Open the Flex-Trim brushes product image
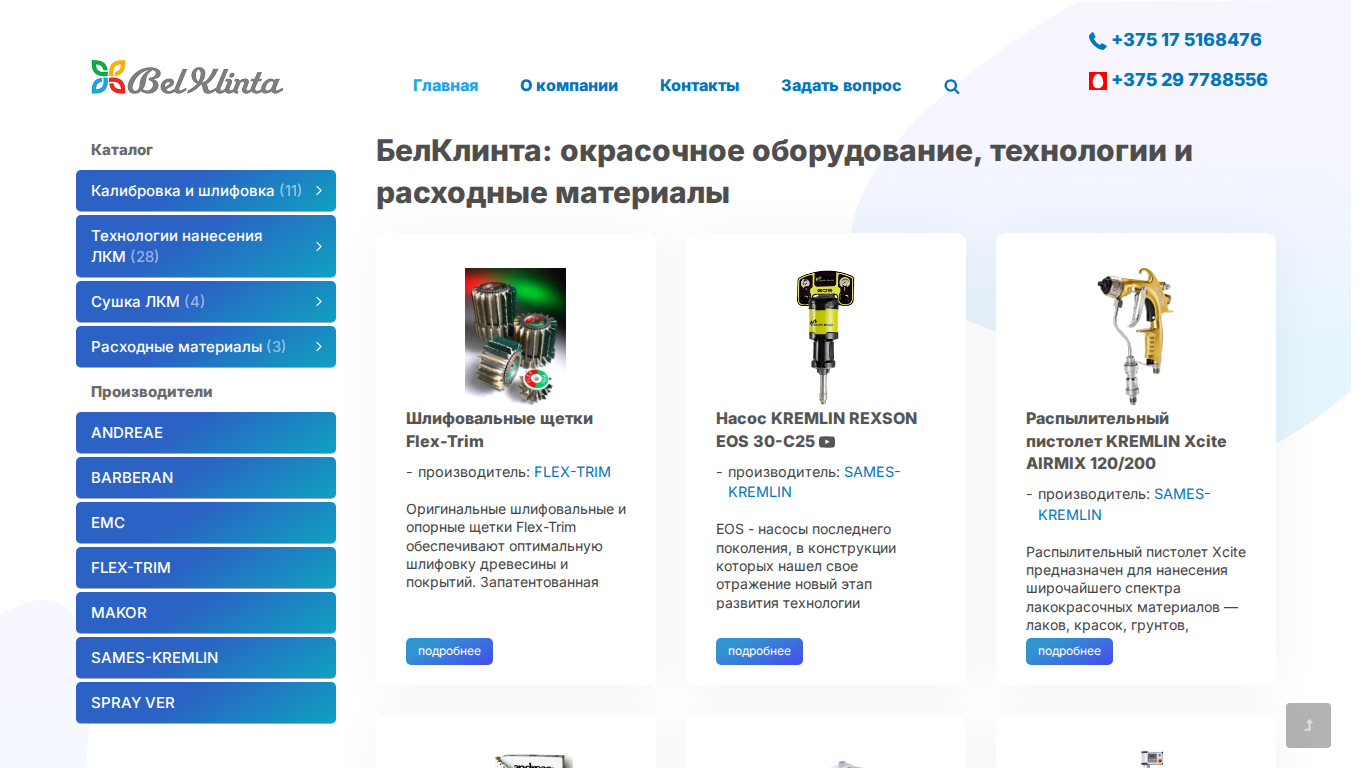Viewport: 1366px width, 768px height. pyautogui.click(x=516, y=335)
